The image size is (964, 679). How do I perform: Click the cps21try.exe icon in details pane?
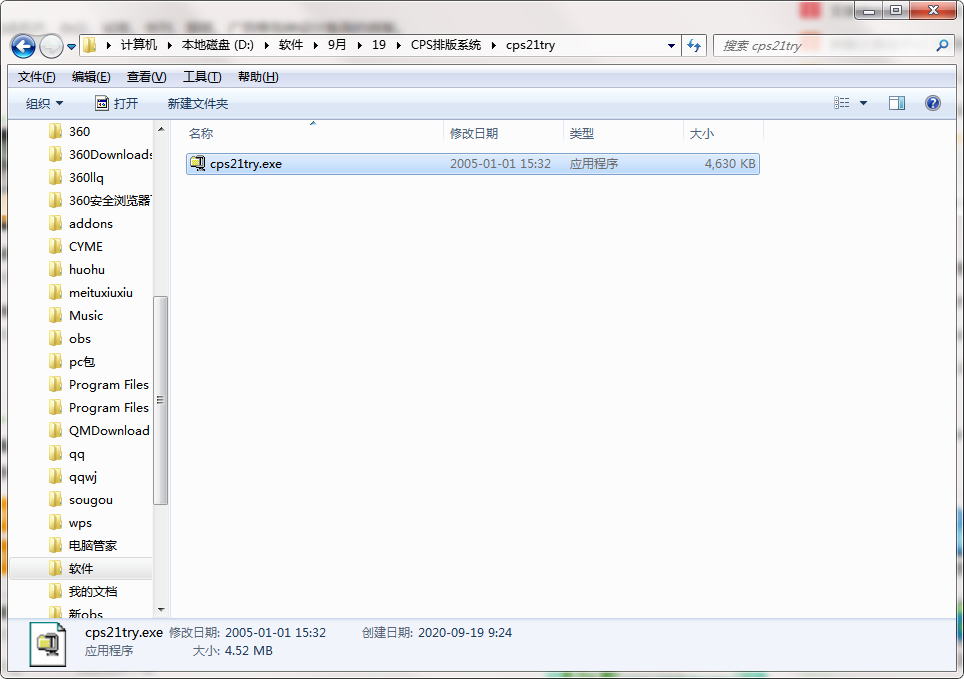pyautogui.click(x=48, y=640)
